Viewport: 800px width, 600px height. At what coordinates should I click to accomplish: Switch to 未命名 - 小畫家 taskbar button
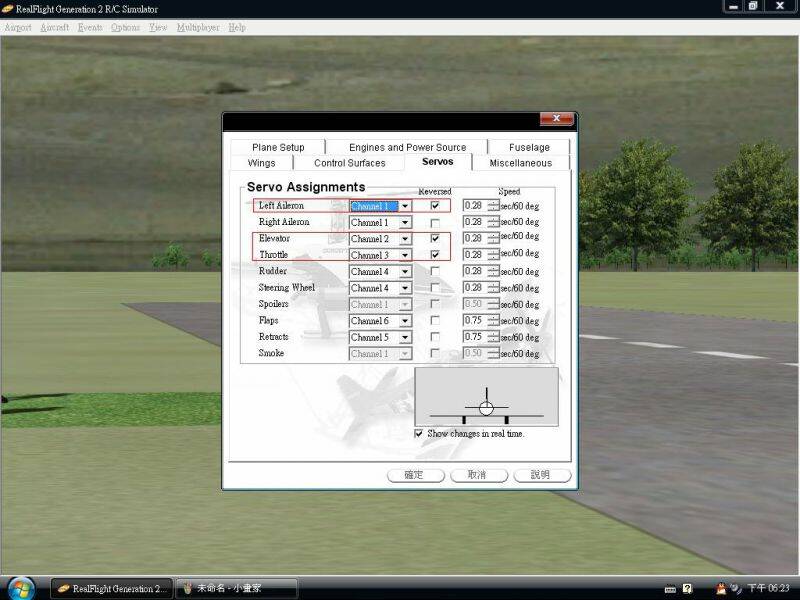(x=236, y=589)
